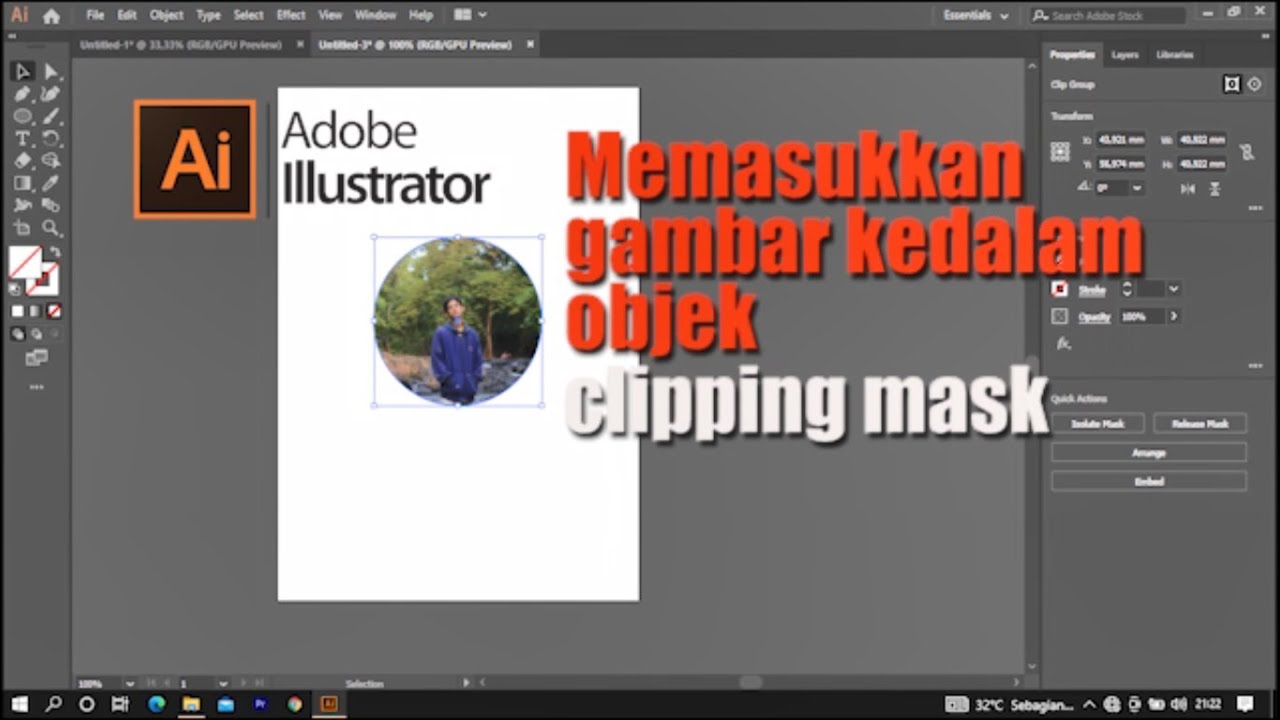Open the Stroke options link

[x=1092, y=290]
